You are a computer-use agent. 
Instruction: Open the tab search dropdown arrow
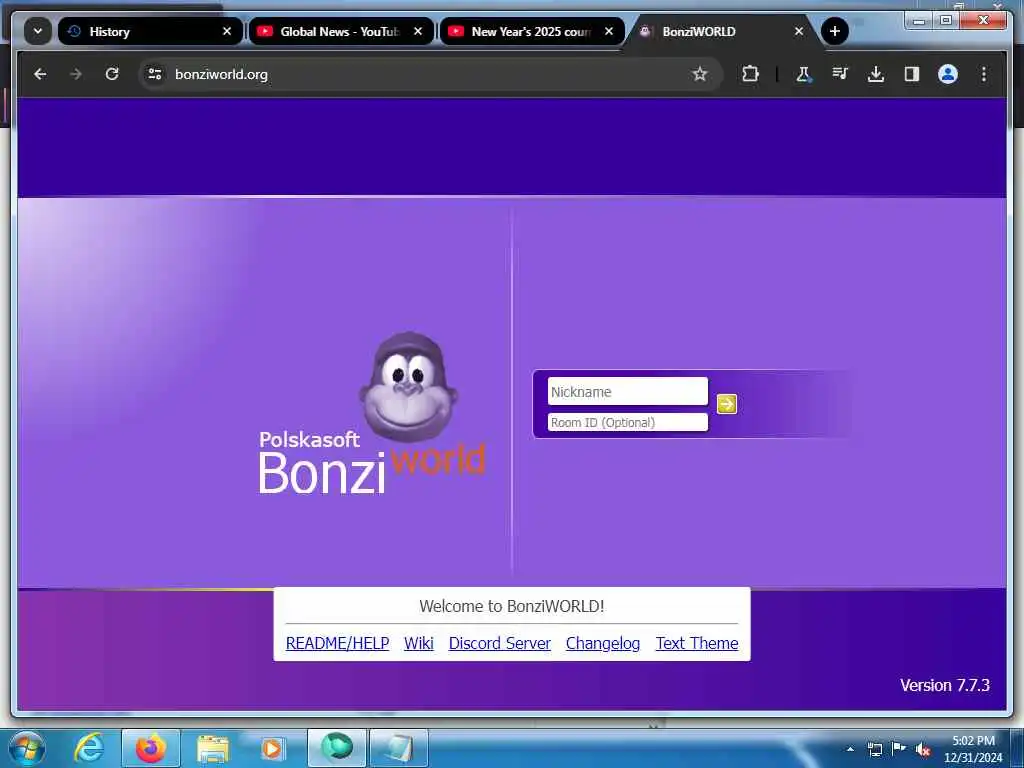pos(38,31)
